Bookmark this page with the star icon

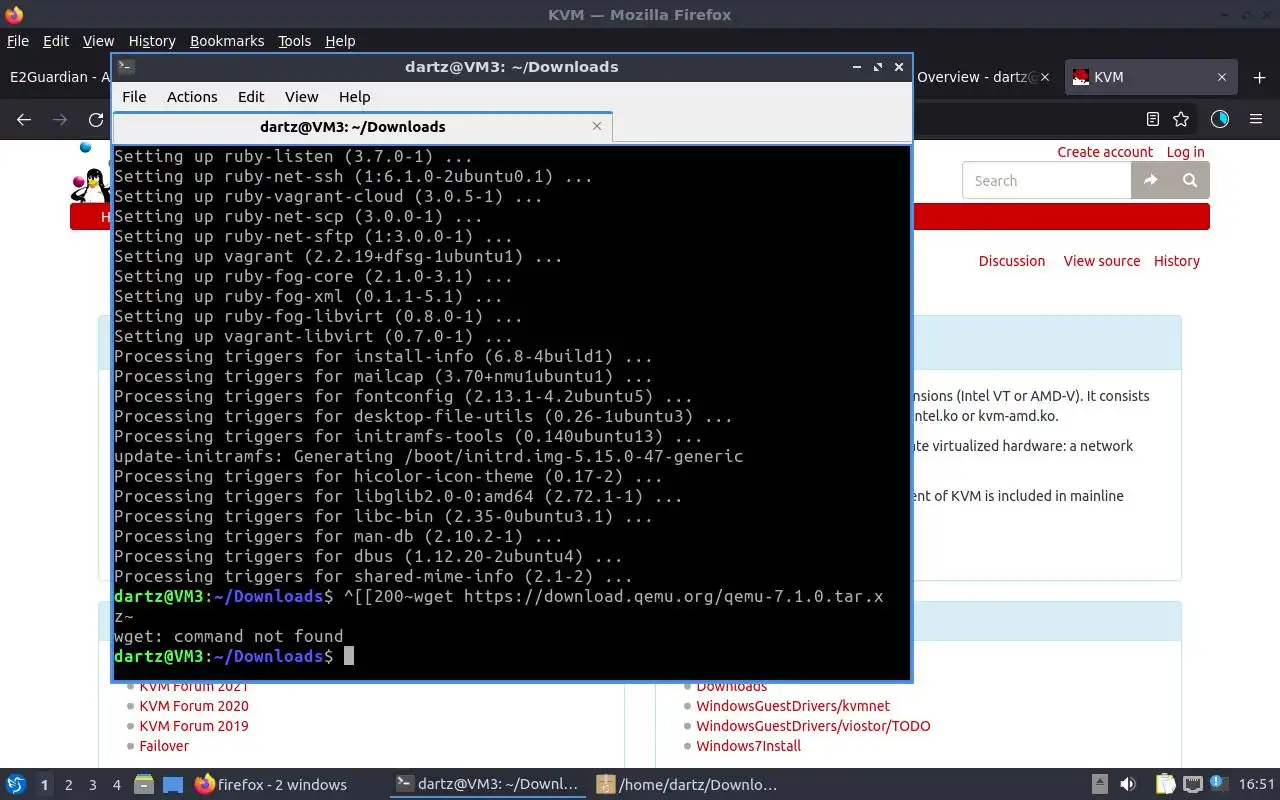(x=1181, y=119)
